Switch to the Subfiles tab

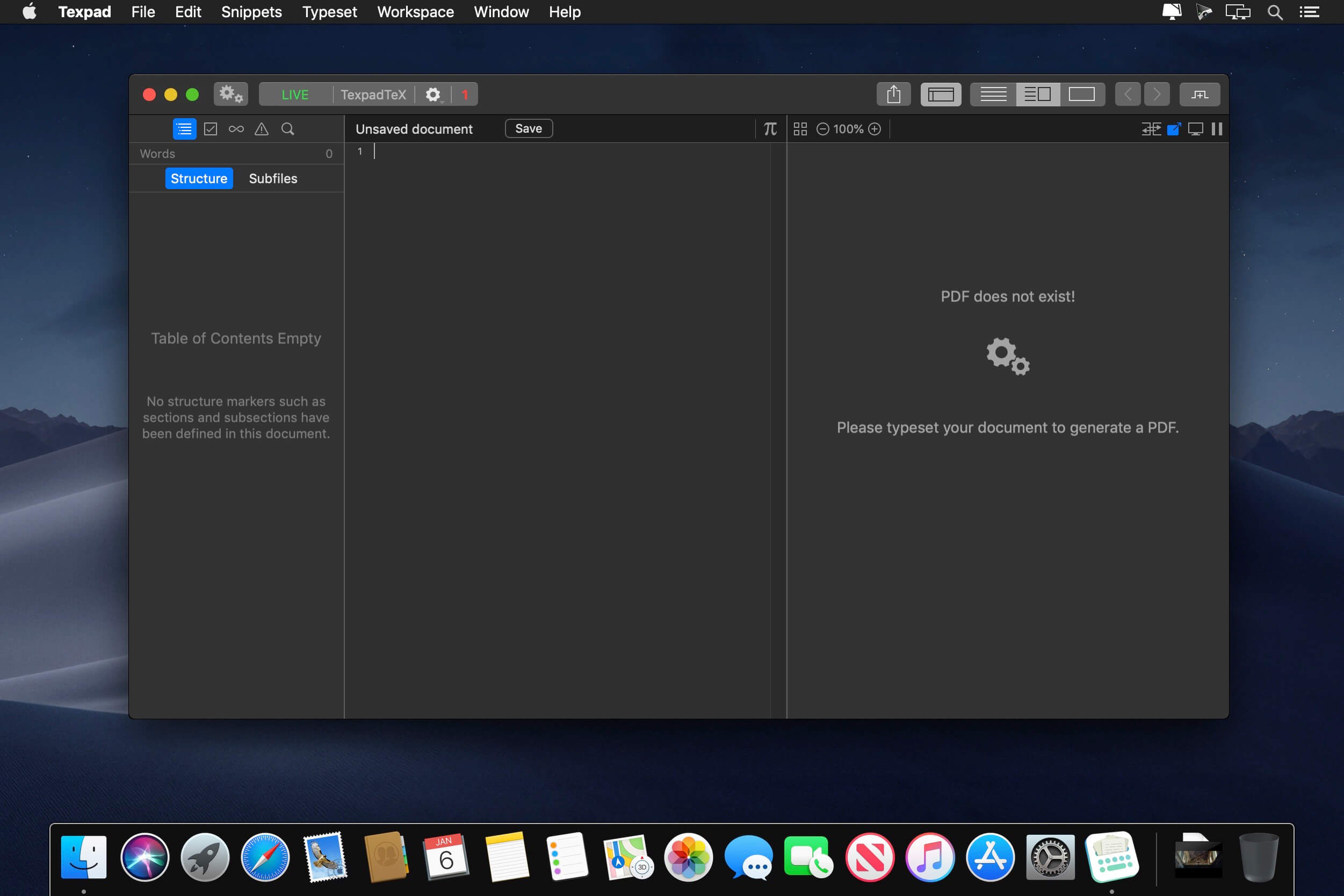[x=272, y=178]
